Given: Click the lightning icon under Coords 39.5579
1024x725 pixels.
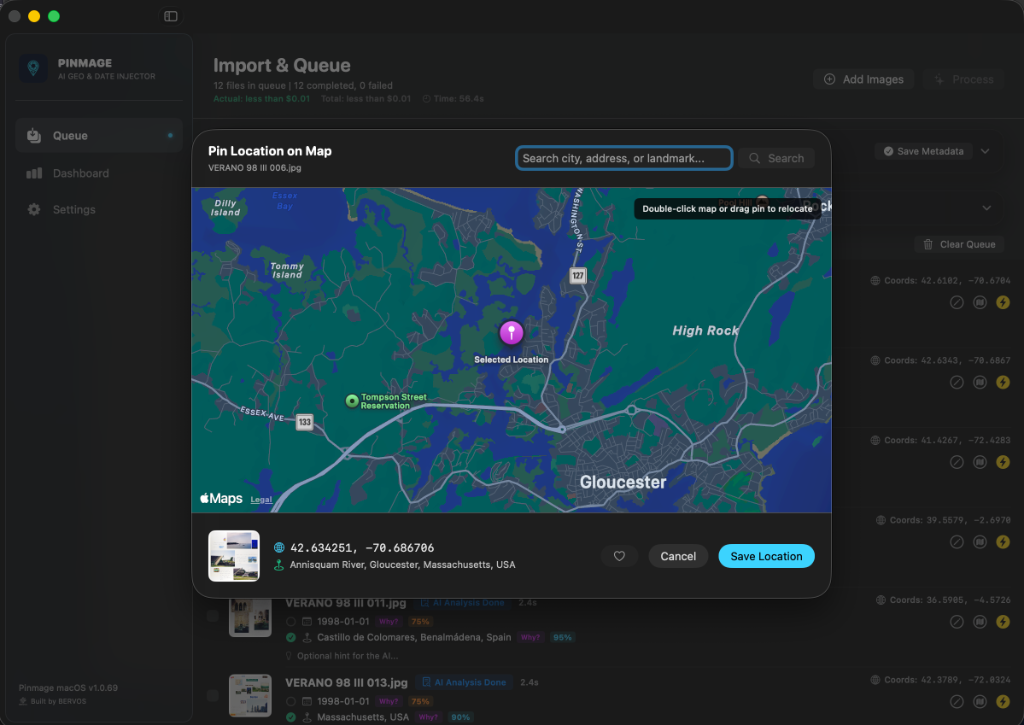Looking at the screenshot, I should coord(1002,541).
